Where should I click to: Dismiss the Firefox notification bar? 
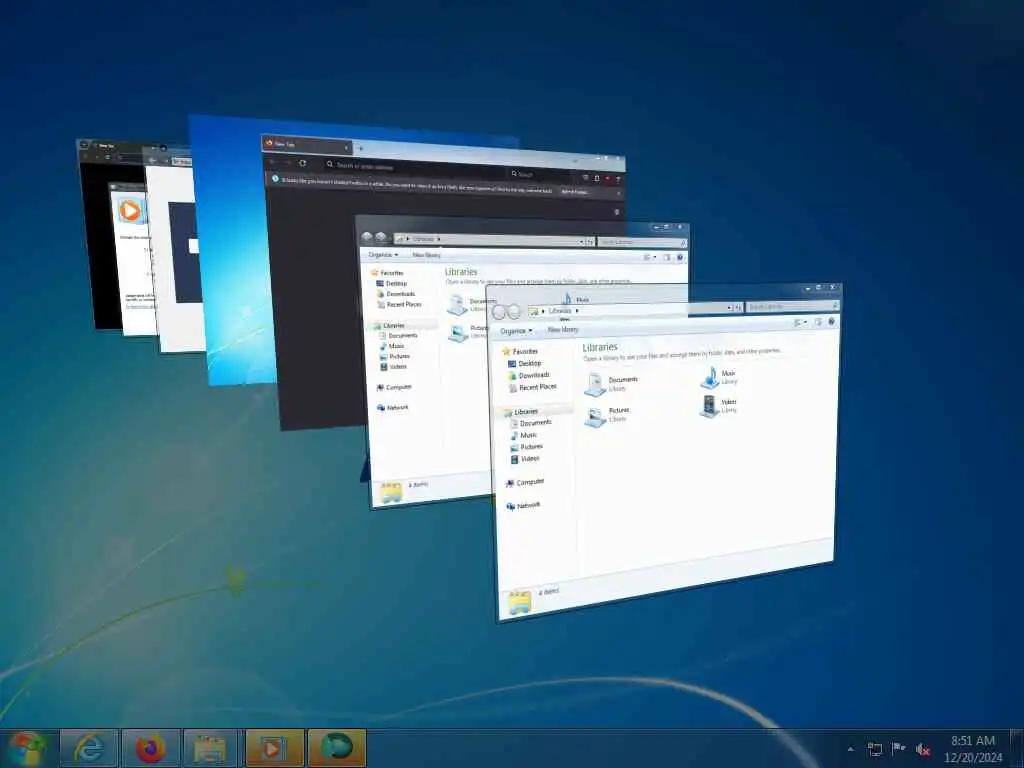618,193
